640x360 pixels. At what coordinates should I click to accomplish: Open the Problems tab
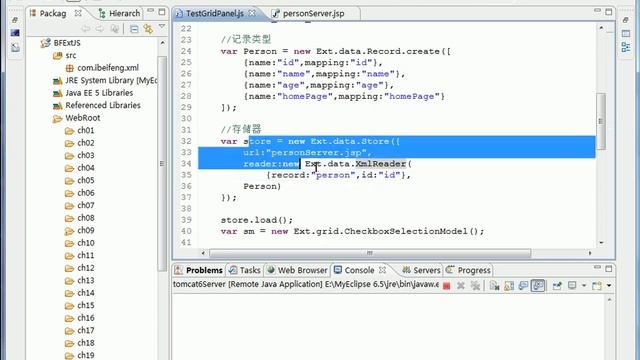pyautogui.click(x=199, y=270)
